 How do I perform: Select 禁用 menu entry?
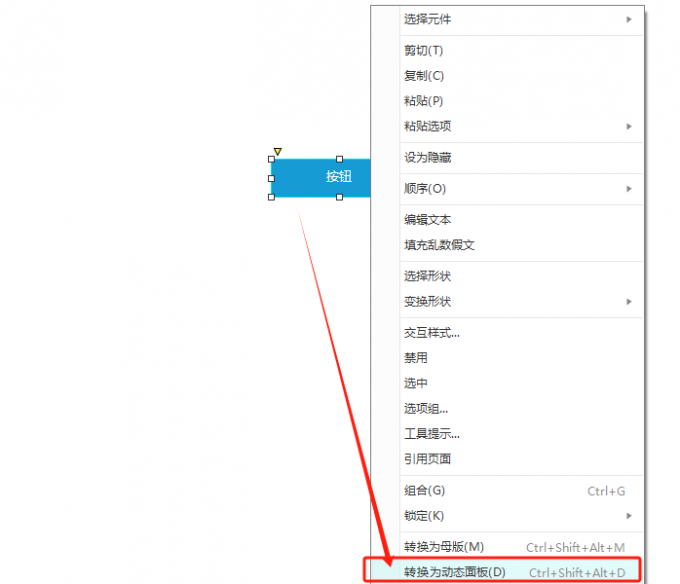point(507,358)
